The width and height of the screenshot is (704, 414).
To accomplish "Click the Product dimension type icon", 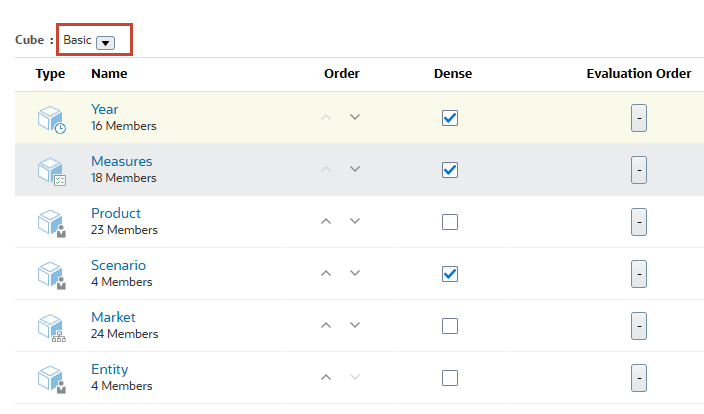I will tap(50, 223).
